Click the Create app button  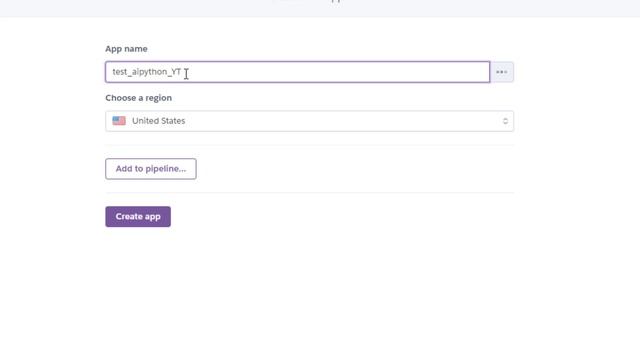138,217
